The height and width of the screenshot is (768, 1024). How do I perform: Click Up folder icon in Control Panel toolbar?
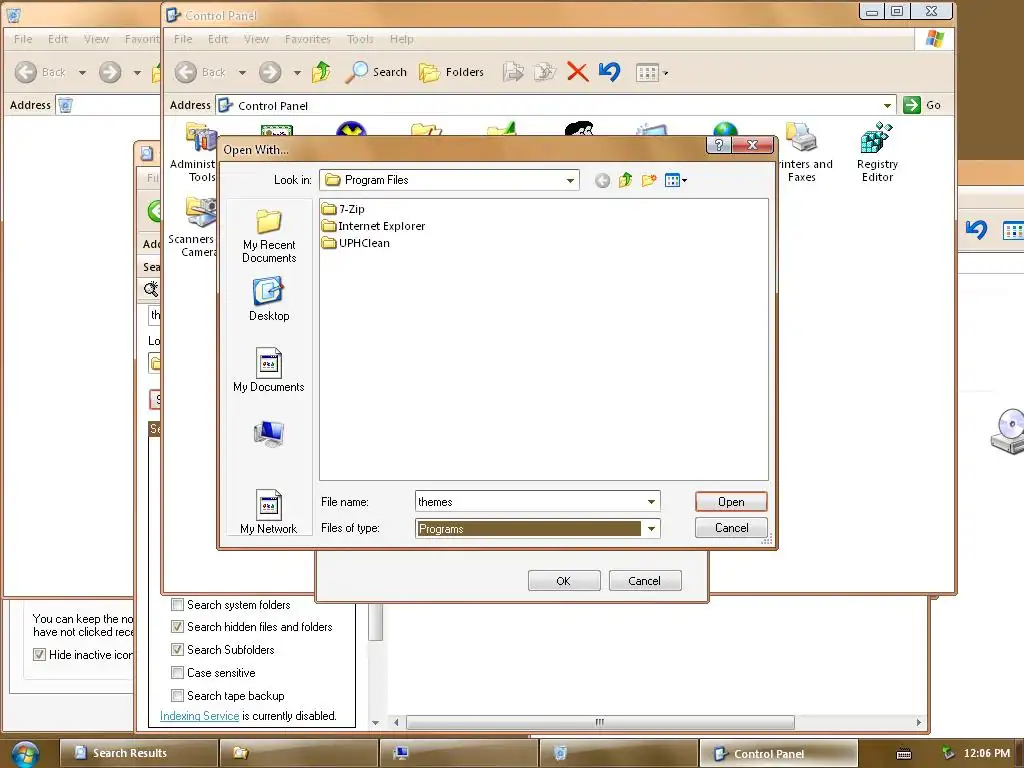[321, 72]
